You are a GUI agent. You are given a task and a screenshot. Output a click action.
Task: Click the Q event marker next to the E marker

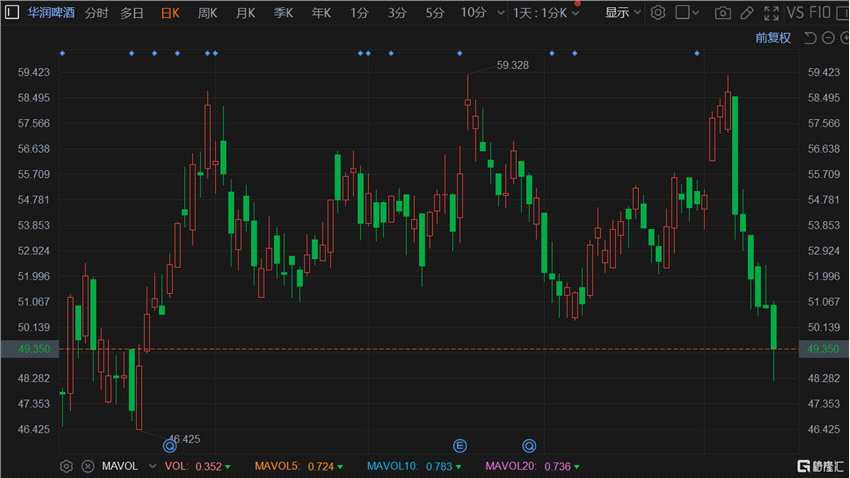coord(529,446)
